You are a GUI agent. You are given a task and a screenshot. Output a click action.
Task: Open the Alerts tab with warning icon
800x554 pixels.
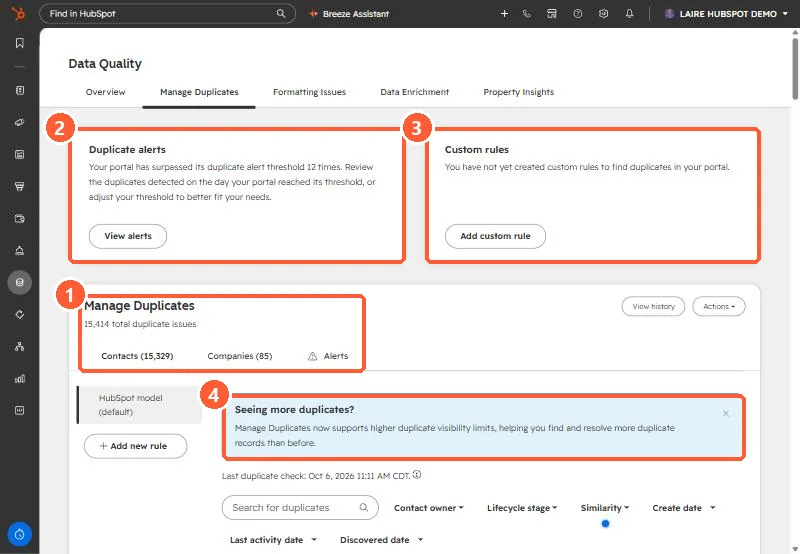pyautogui.click(x=328, y=356)
